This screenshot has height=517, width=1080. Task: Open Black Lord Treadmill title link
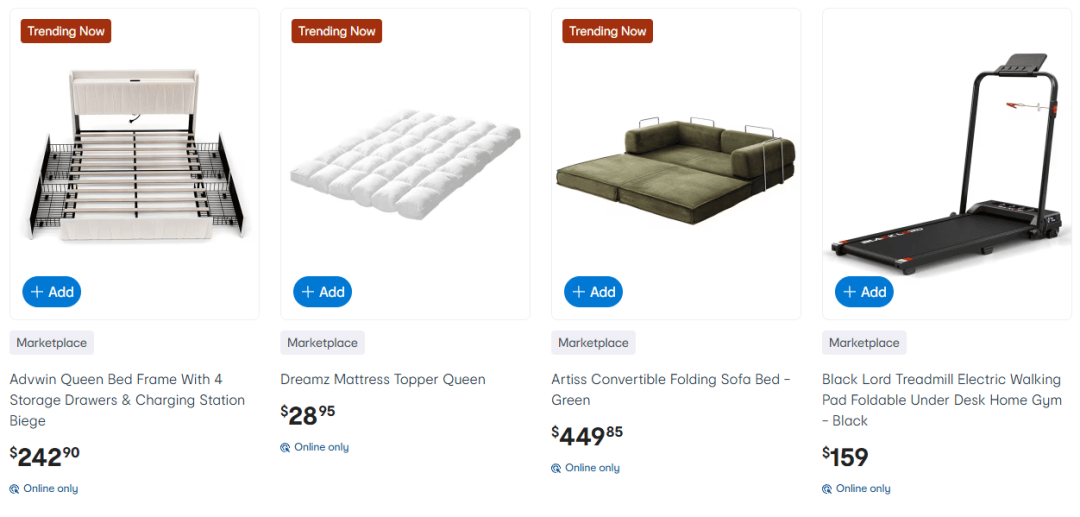941,400
